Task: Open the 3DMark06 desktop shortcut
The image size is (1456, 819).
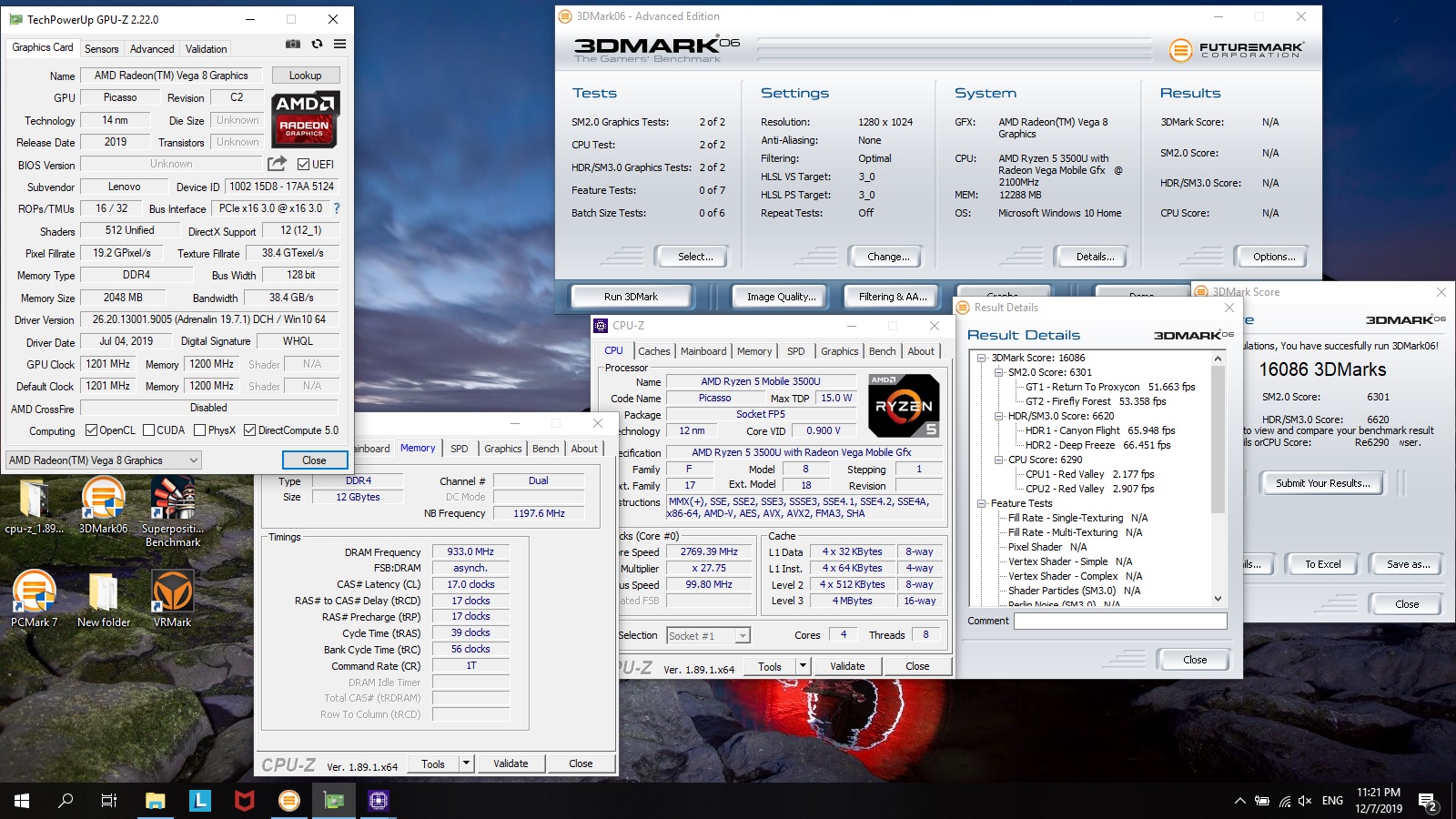Action: point(103,505)
